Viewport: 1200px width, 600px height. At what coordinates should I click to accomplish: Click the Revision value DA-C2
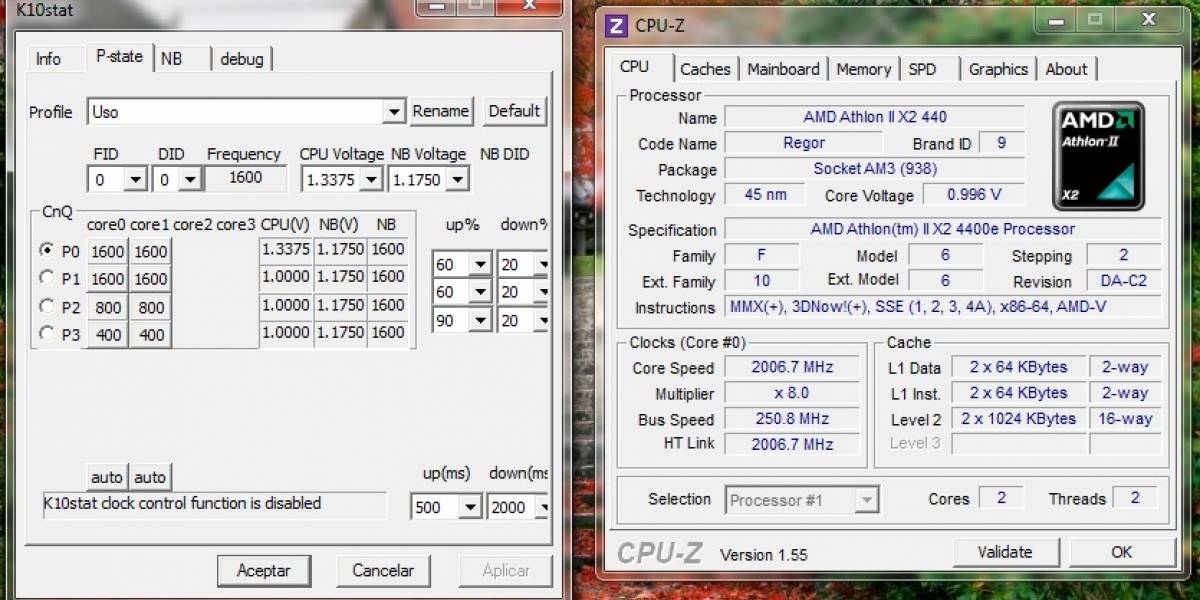point(1124,282)
